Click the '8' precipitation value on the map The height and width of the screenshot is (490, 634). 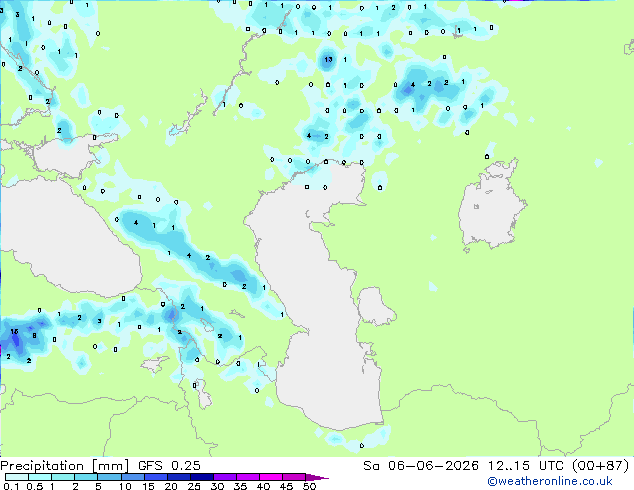click(34, 335)
